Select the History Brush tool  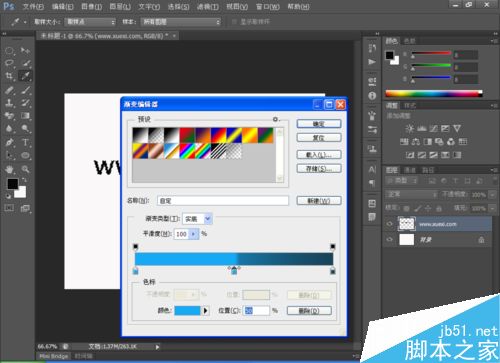[x=25, y=103]
